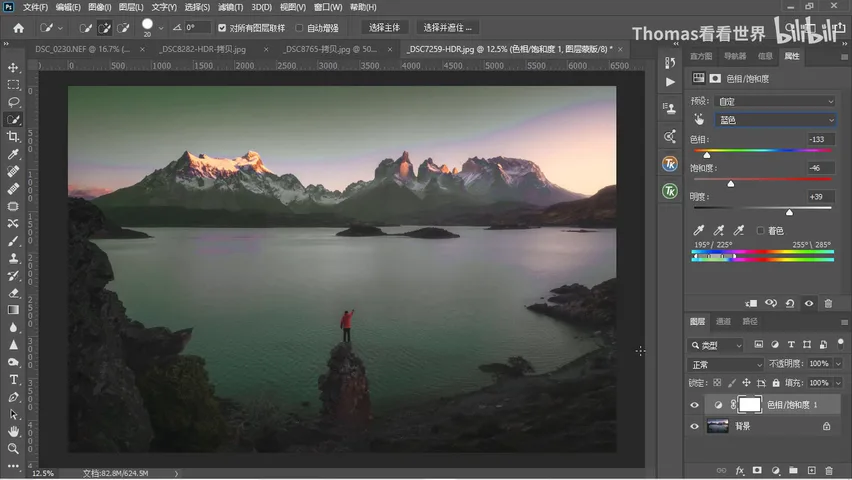This screenshot has height=480, width=852.
Task: Switch to the Channels (通道) tab
Action: tap(723, 321)
